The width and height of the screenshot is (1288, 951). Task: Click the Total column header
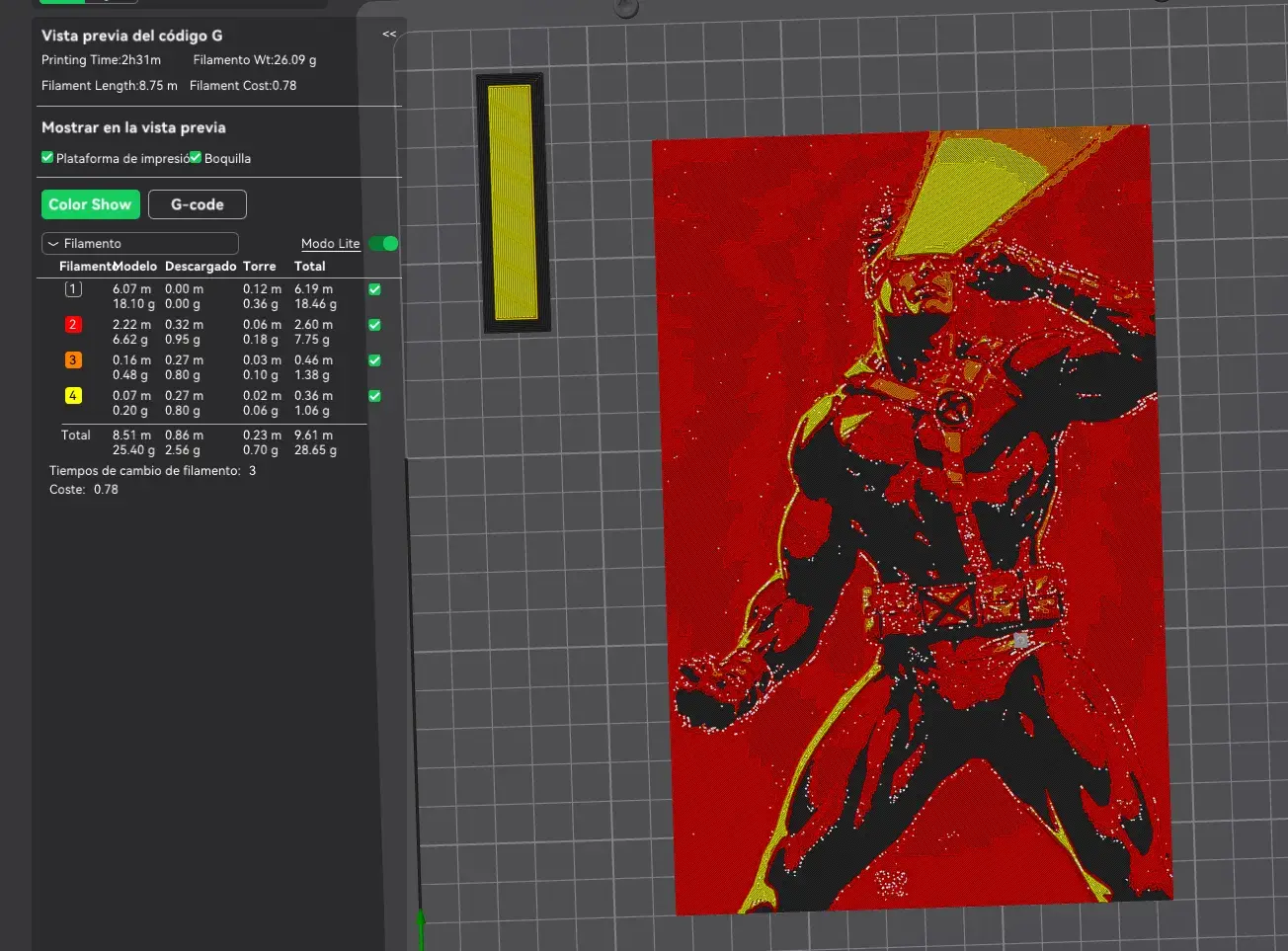(x=310, y=267)
